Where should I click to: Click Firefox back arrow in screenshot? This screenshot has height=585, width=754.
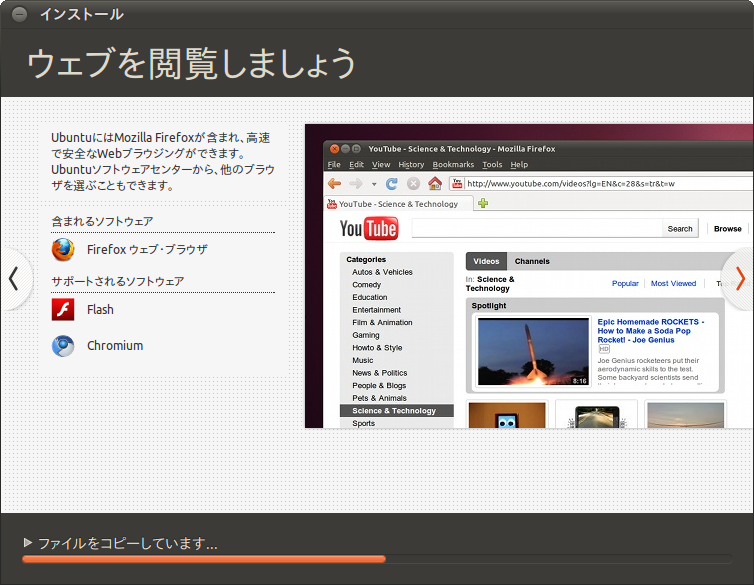pos(334,183)
